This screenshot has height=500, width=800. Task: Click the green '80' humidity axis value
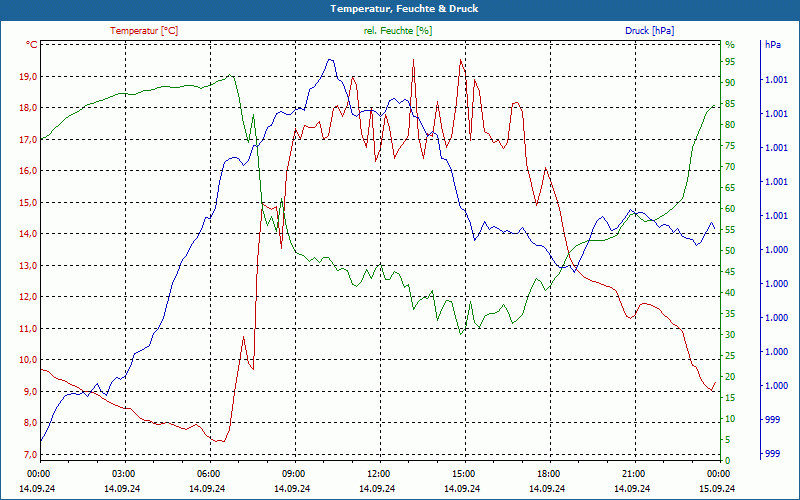coord(730,125)
